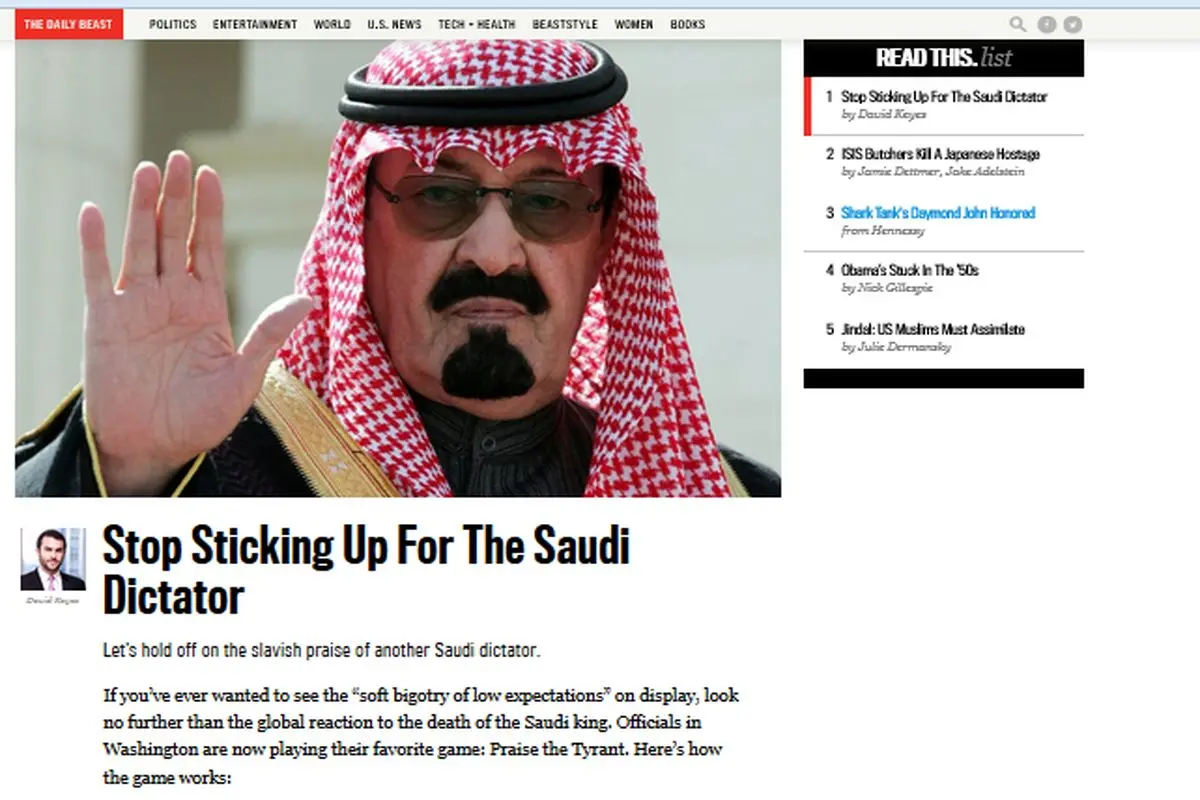Viewport: 1200px width, 800px height.
Task: Select the Entertainment menu item
Action: [x=255, y=24]
